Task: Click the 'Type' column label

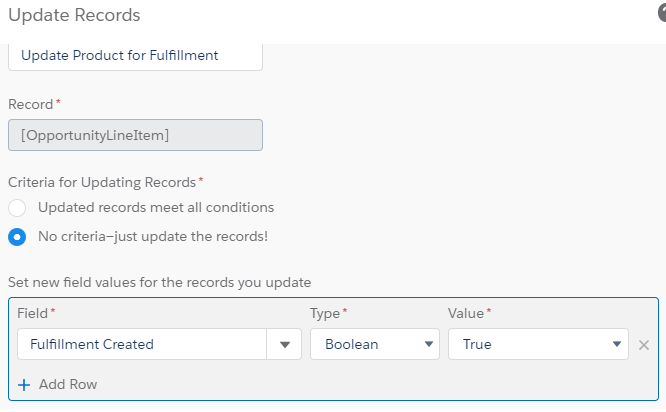Action: click(x=325, y=313)
